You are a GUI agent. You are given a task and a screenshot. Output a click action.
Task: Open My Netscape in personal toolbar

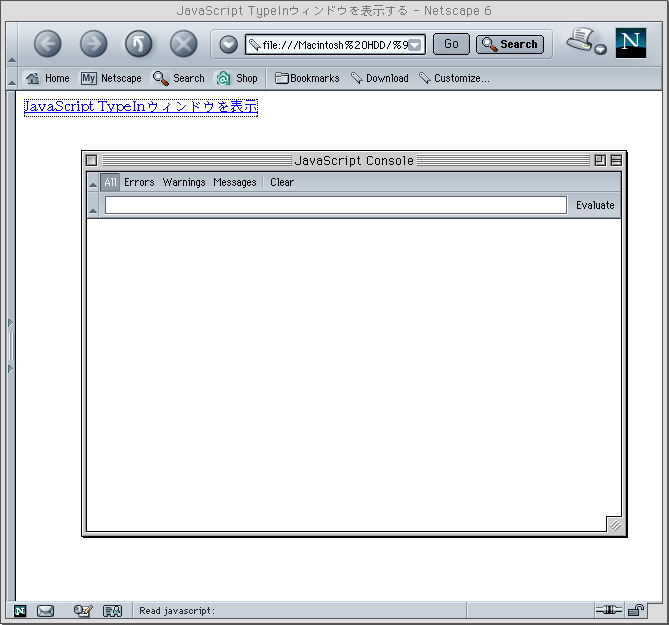click(x=111, y=78)
